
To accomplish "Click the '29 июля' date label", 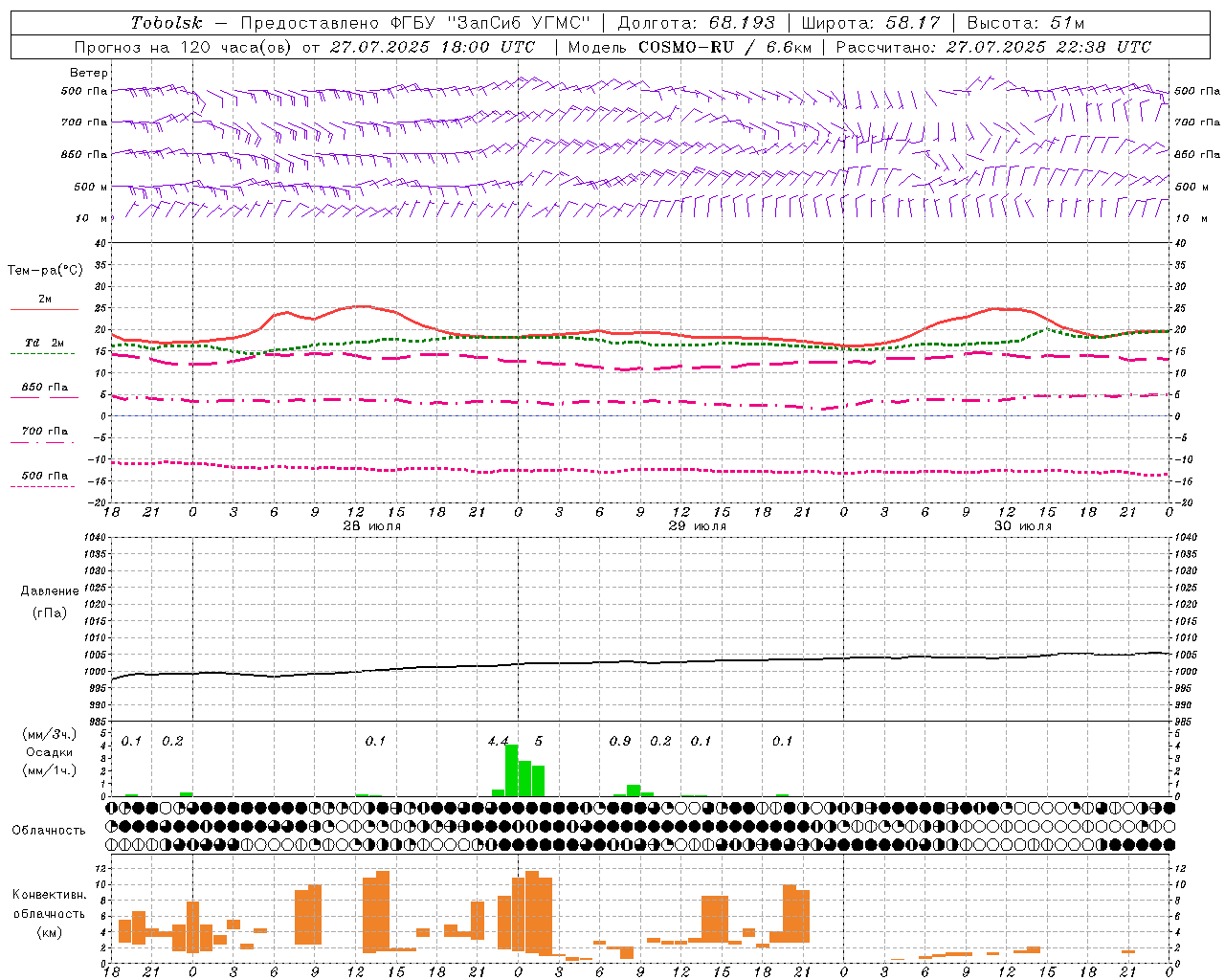I will (697, 526).
